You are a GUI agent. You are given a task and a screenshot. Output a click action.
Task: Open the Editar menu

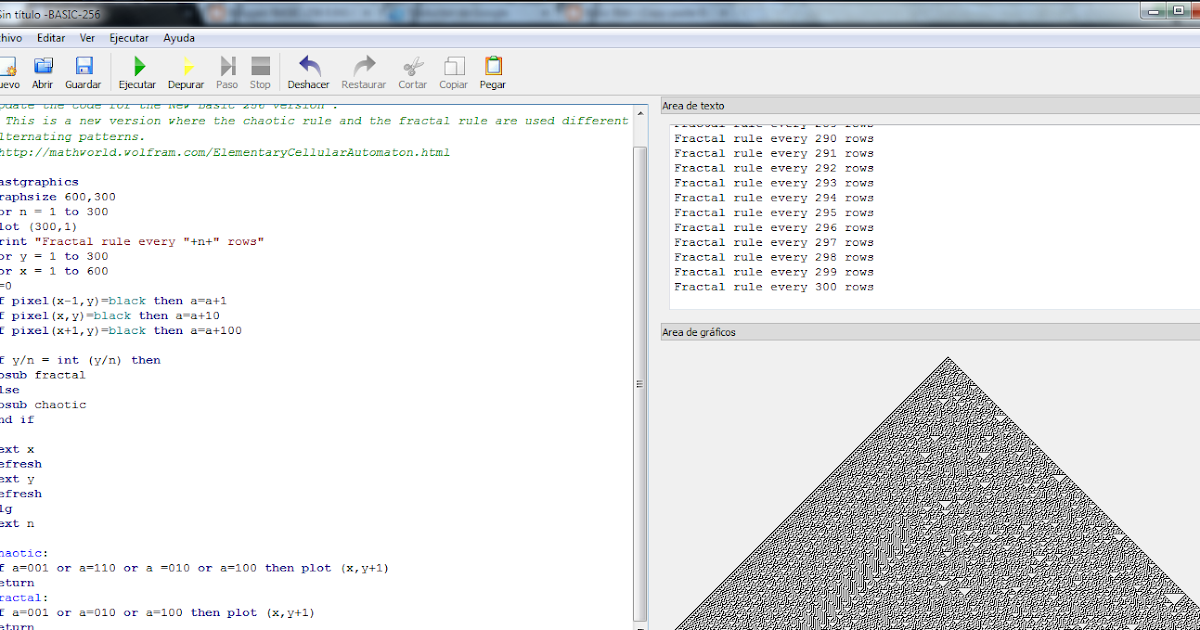coord(51,37)
